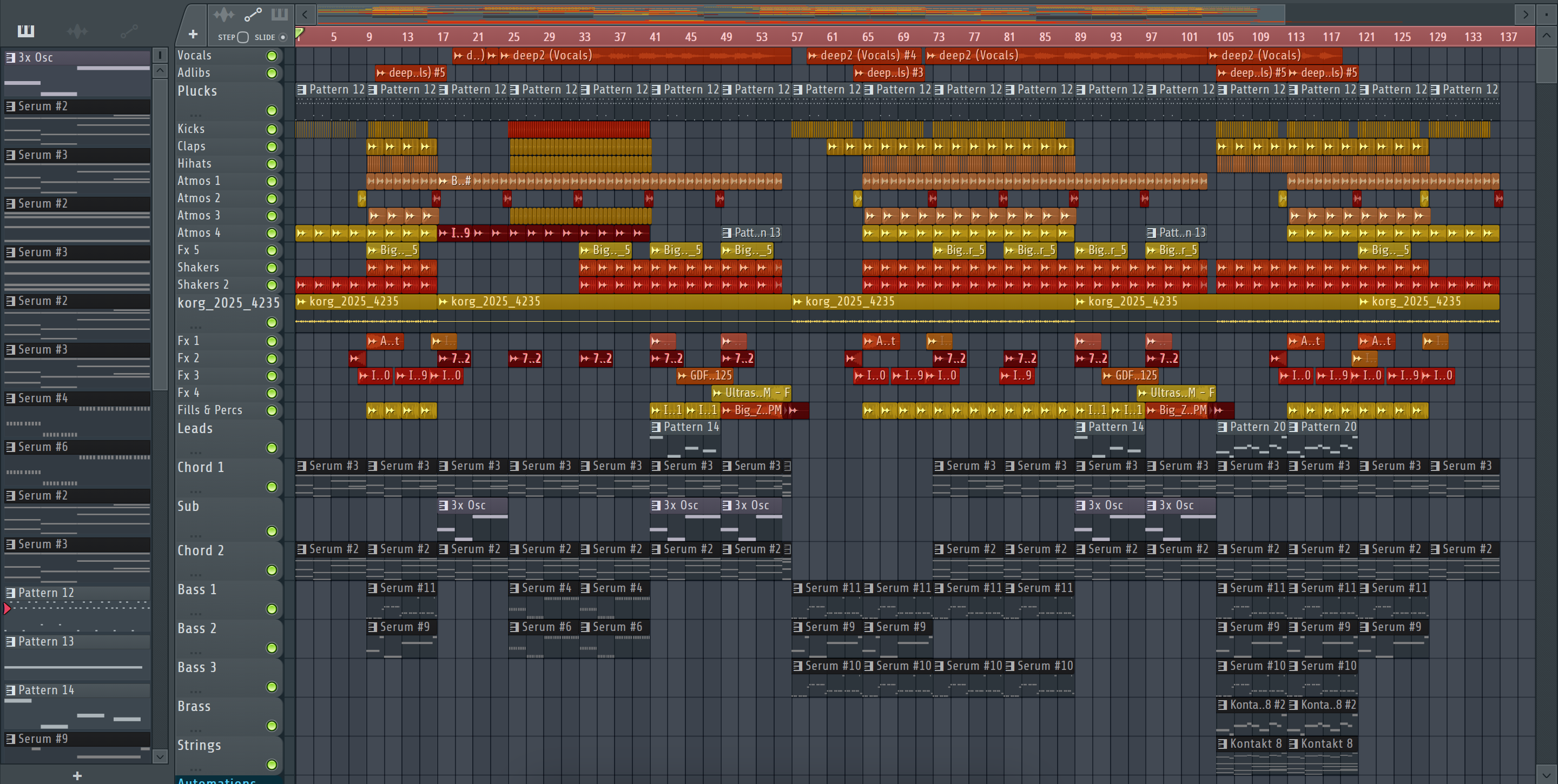Screen dimensions: 1558x784
Task: Add a new pattern below the picker list
Action: [x=77, y=775]
